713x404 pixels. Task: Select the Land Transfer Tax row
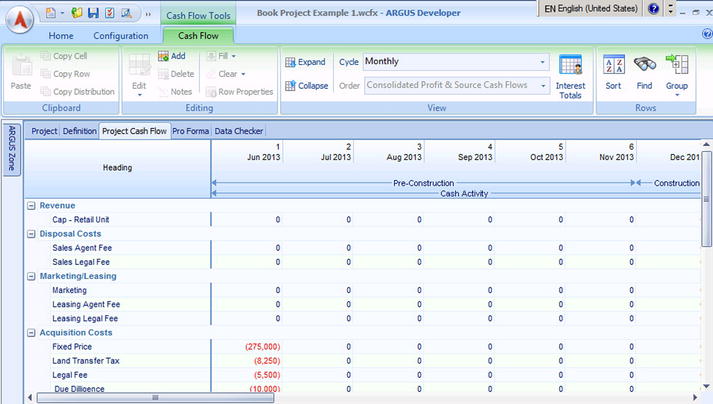[x=85, y=361]
